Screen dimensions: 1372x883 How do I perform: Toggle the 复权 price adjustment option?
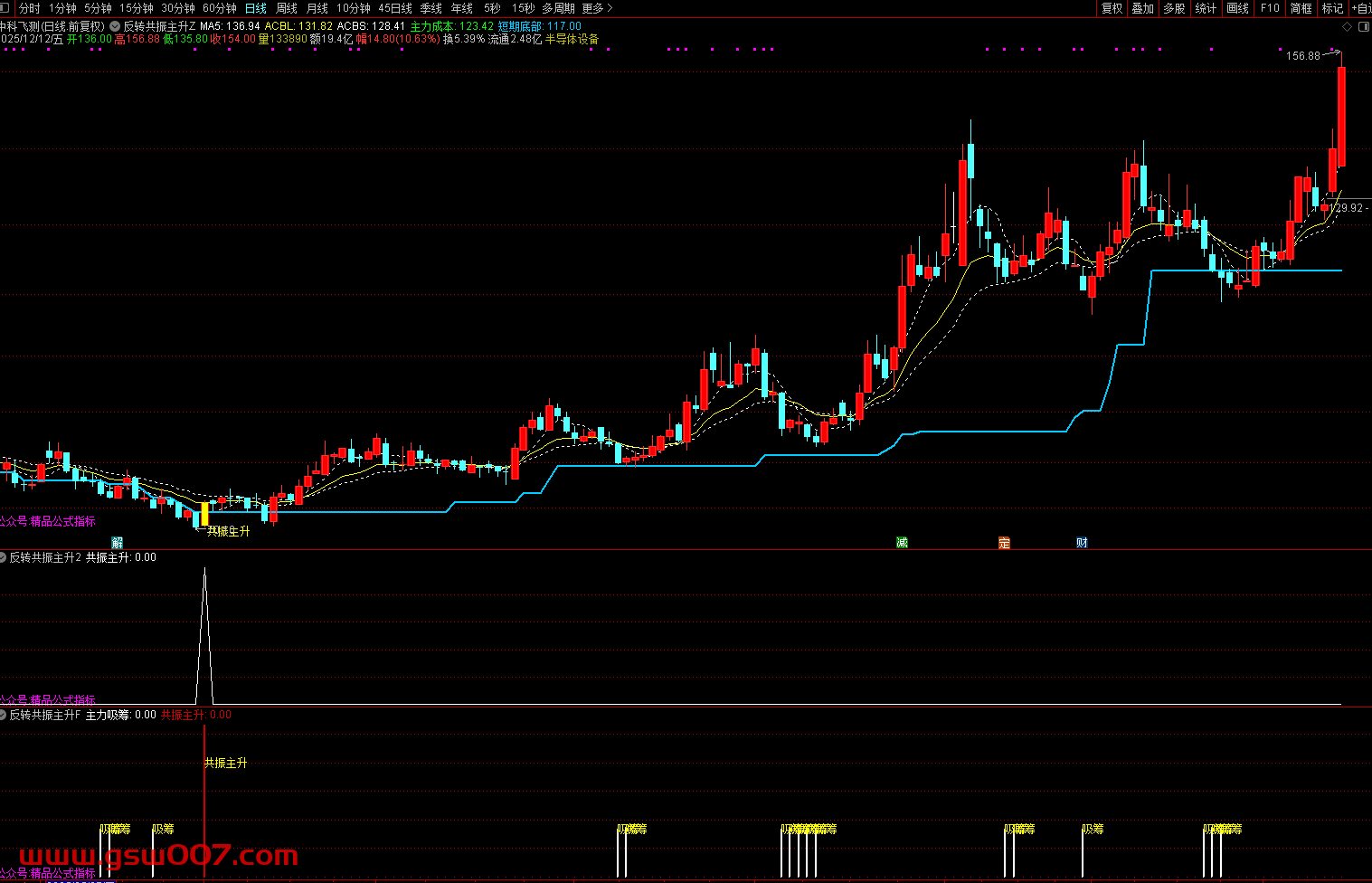(1112, 8)
